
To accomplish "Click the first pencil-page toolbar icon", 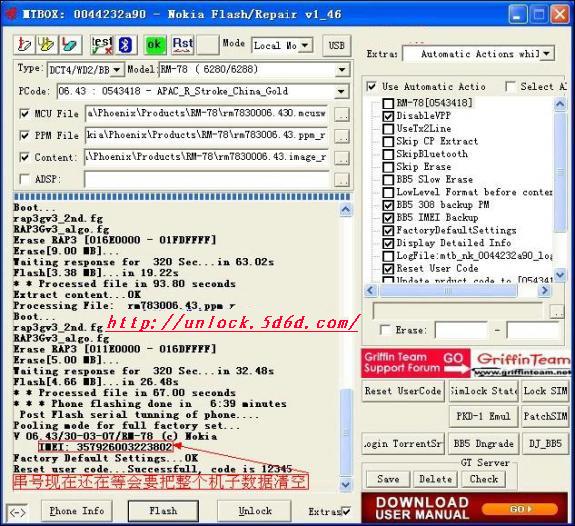I will coord(24,45).
